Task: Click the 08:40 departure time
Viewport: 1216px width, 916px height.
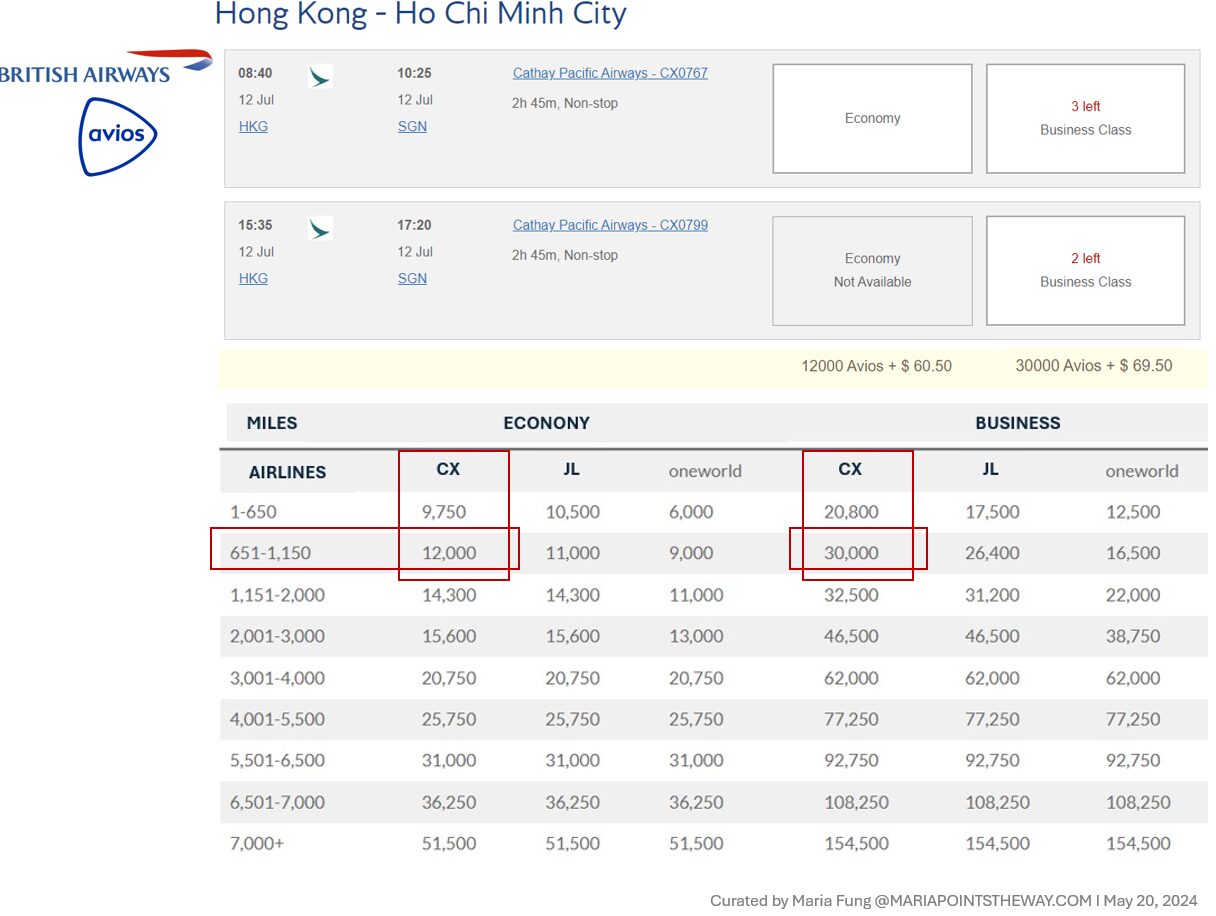Action: point(255,74)
